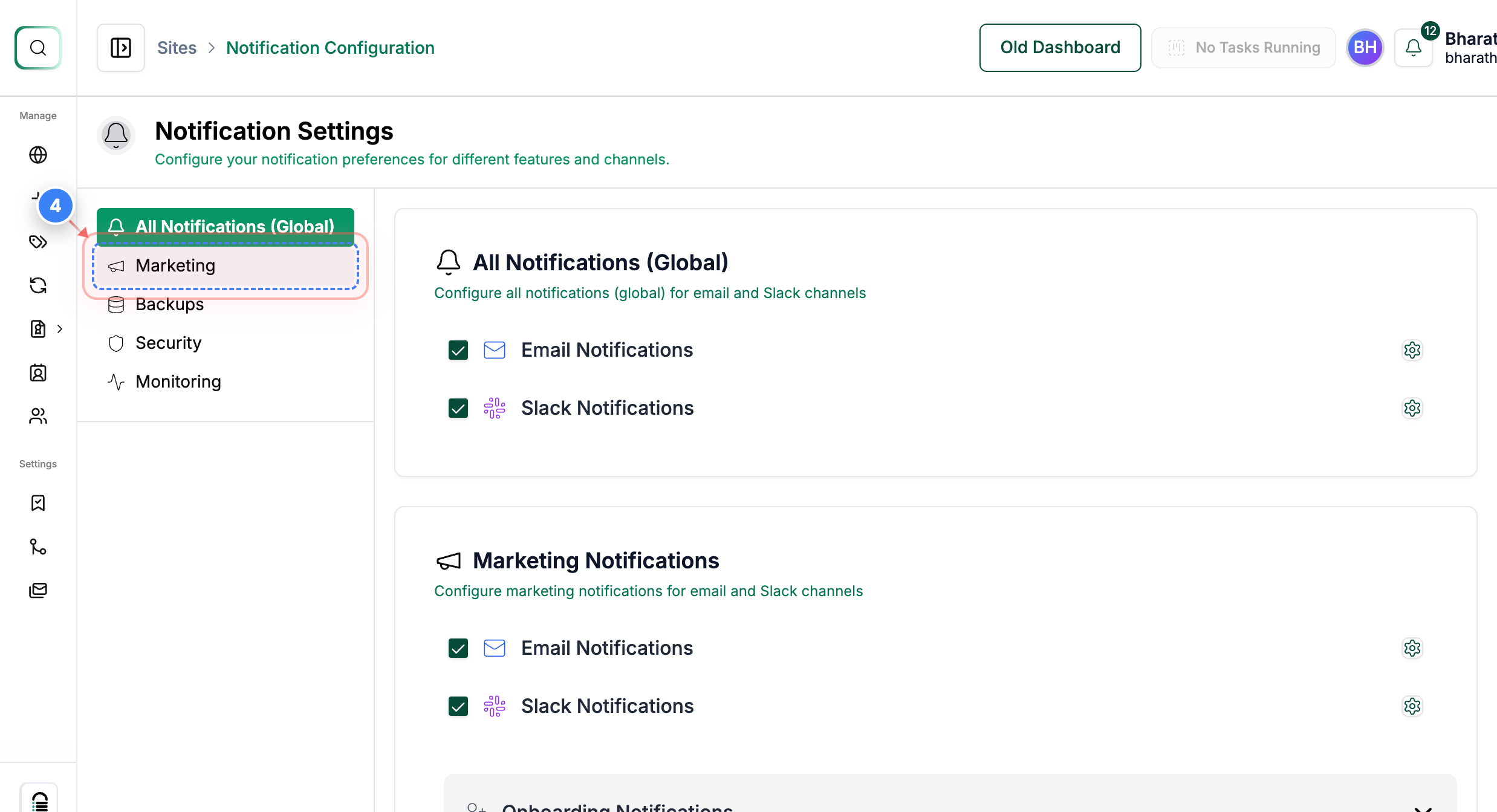Click the Sync icon in the left sidebar
The height and width of the screenshot is (812, 1497).
coord(37,285)
